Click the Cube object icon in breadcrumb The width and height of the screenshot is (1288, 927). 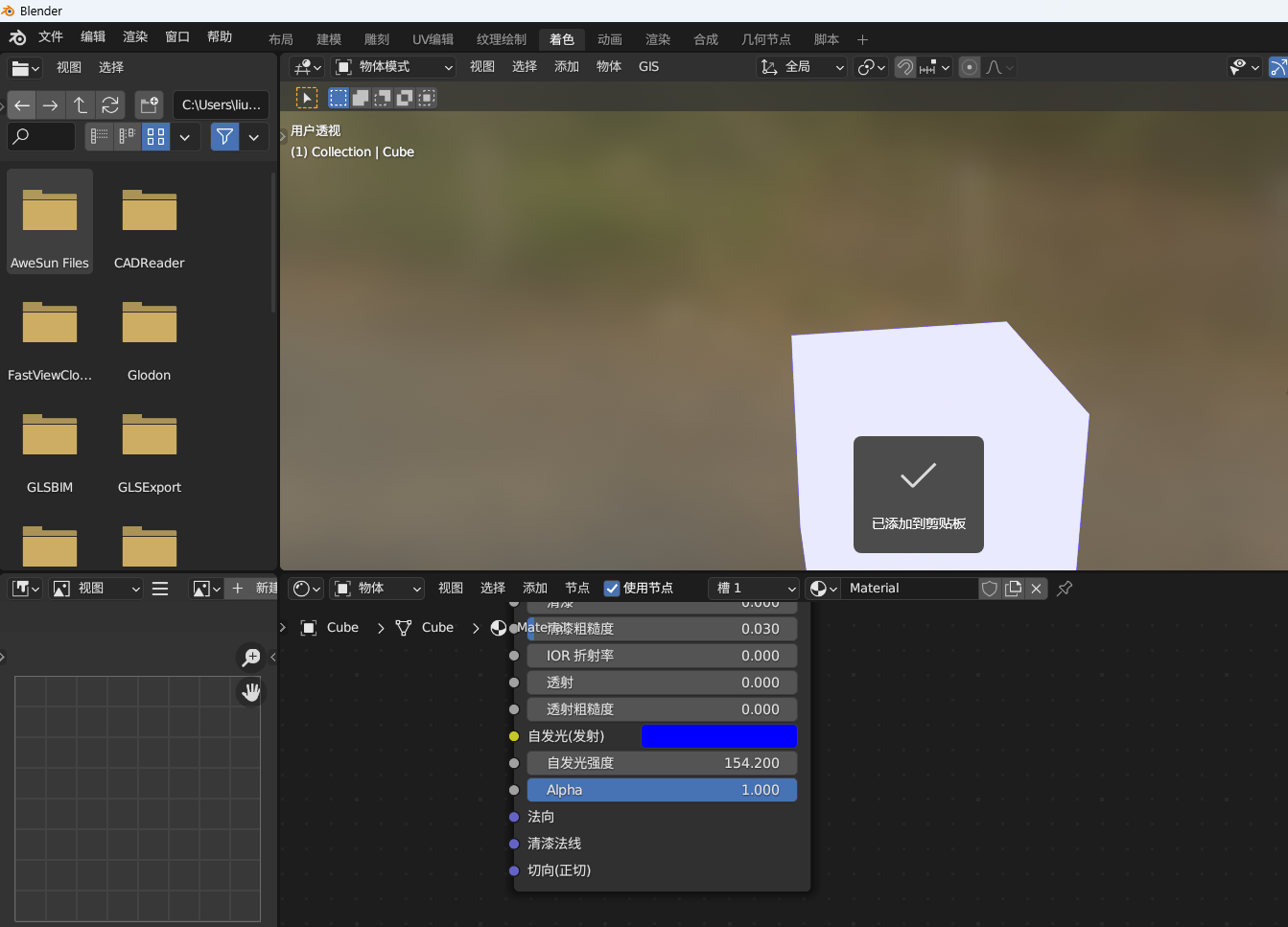[309, 628]
